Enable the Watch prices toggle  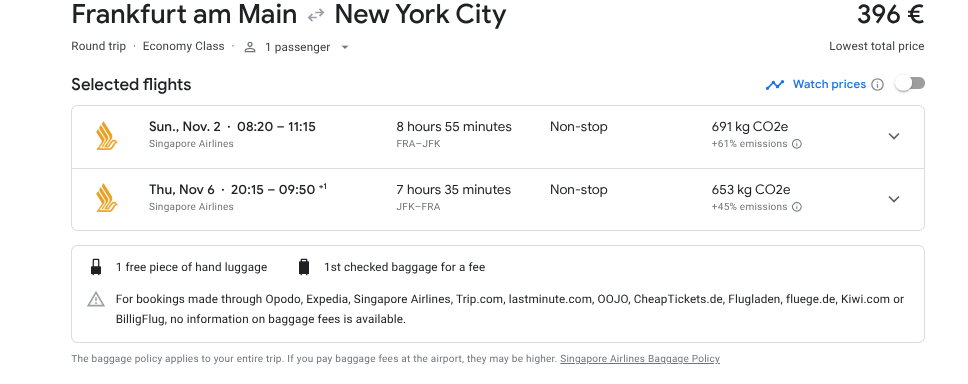911,83
